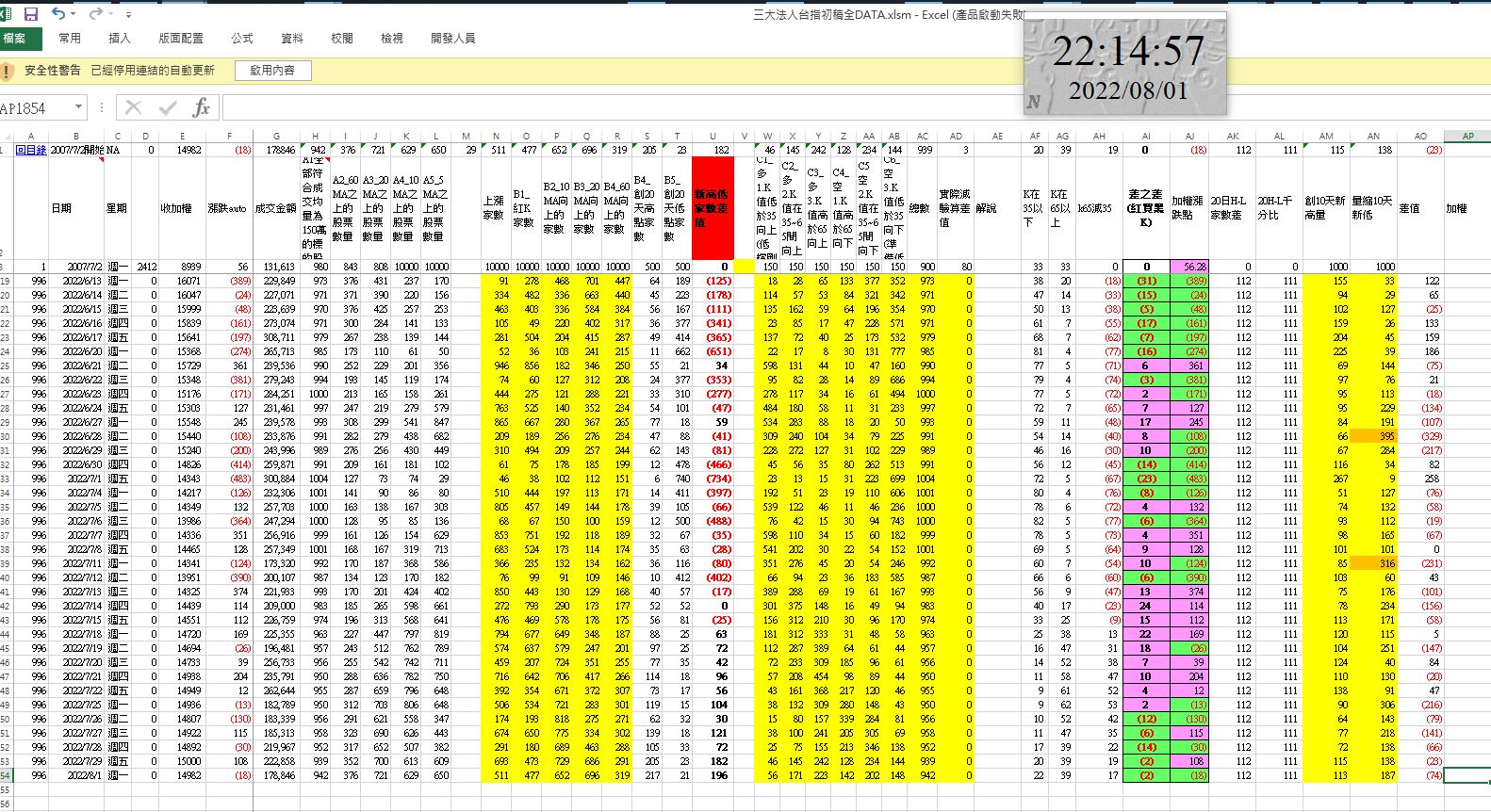Switch to the 插入 ribbon tab

pyautogui.click(x=120, y=39)
